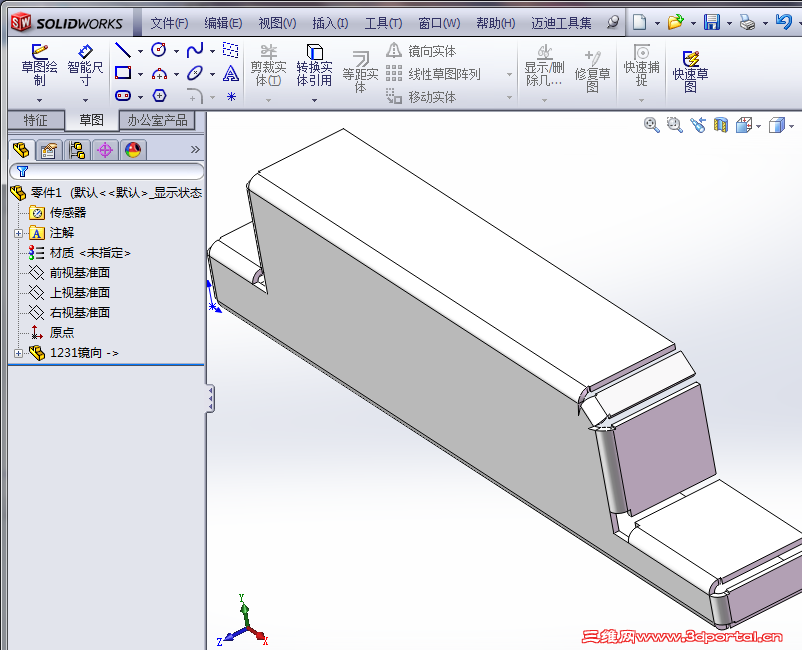Open the 文件(F) menu
This screenshot has height=650, width=802.
169,23
